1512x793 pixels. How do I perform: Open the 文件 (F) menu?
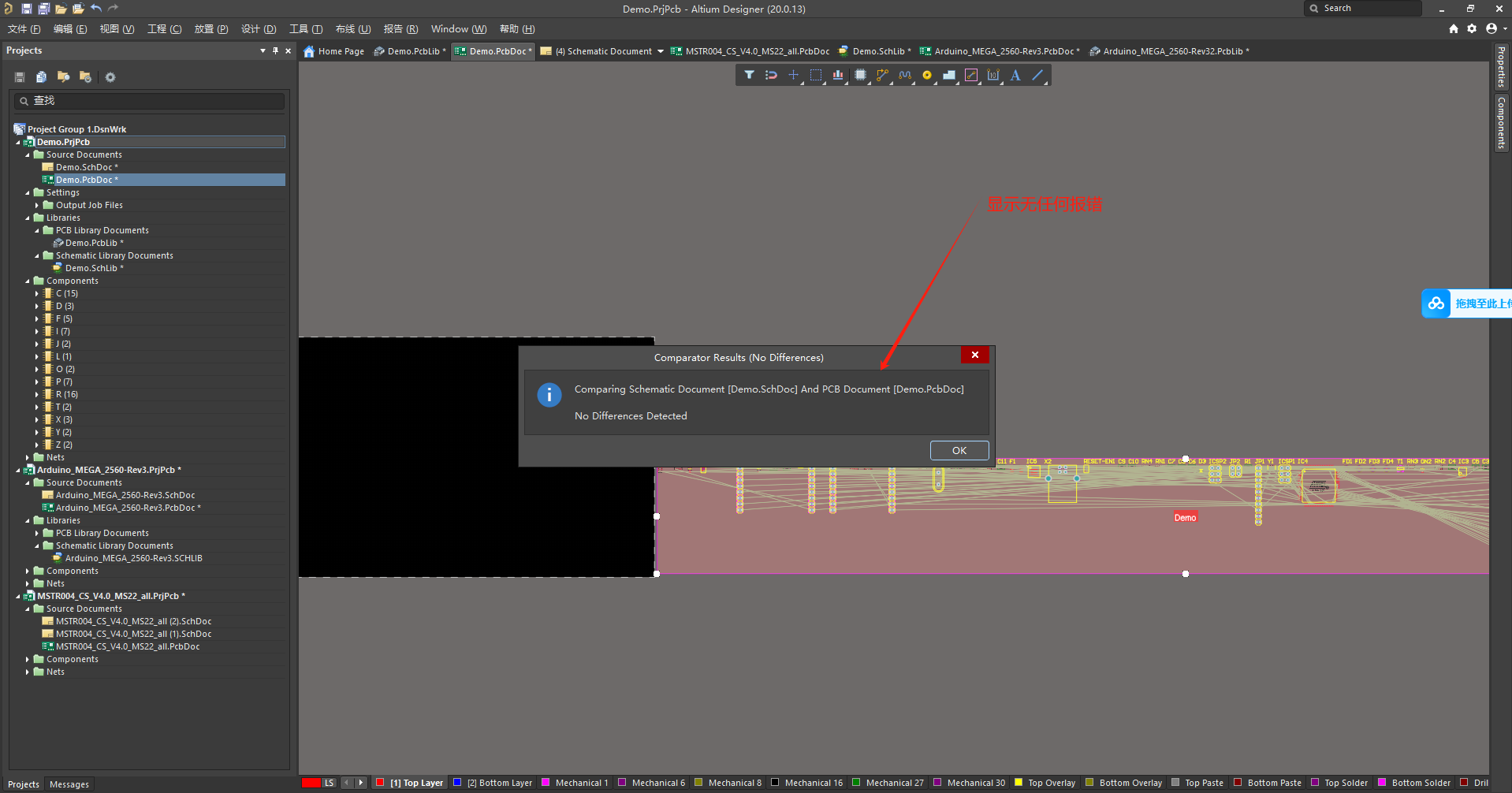(24, 29)
